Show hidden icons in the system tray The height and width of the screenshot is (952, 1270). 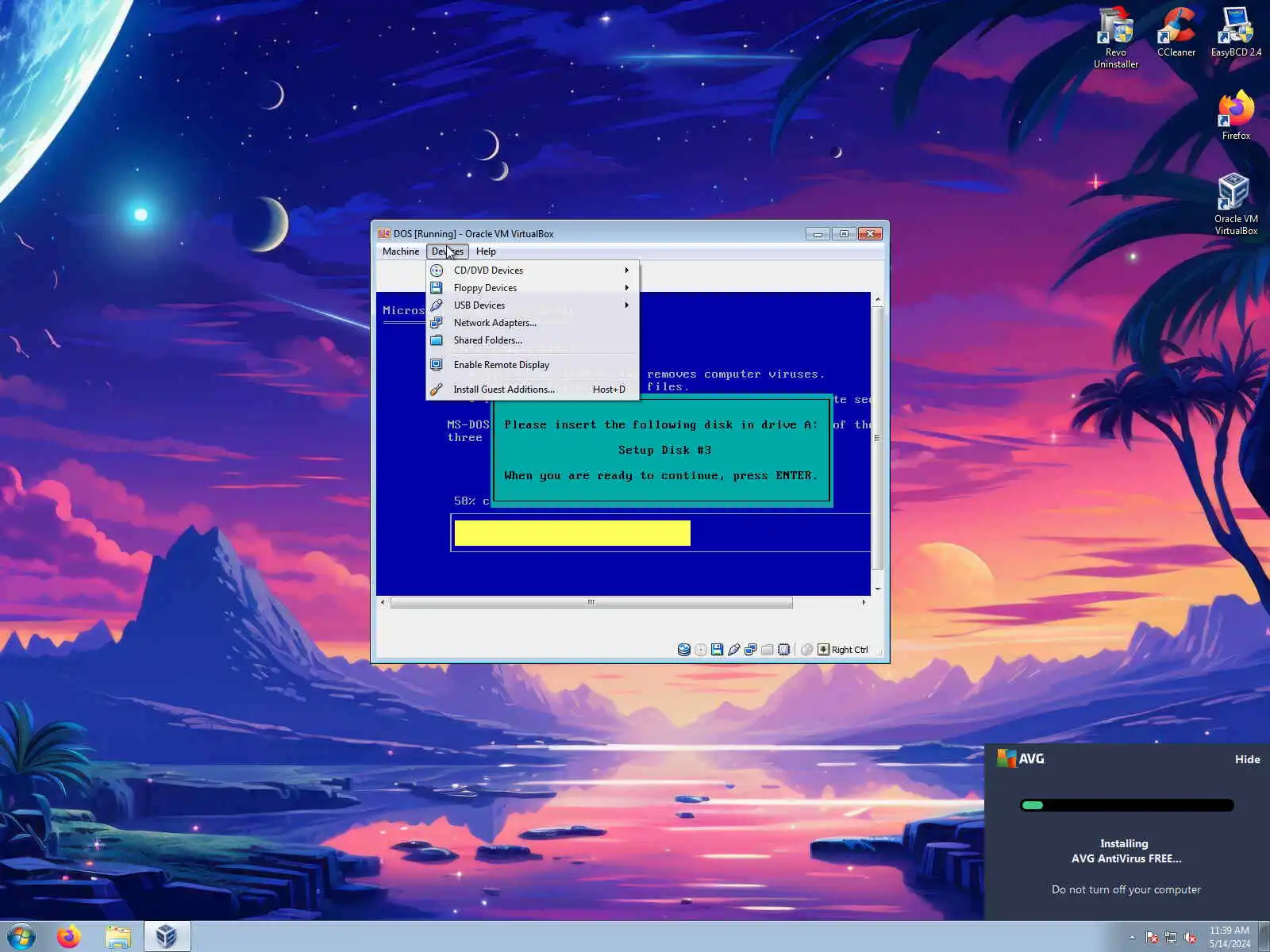[1133, 937]
